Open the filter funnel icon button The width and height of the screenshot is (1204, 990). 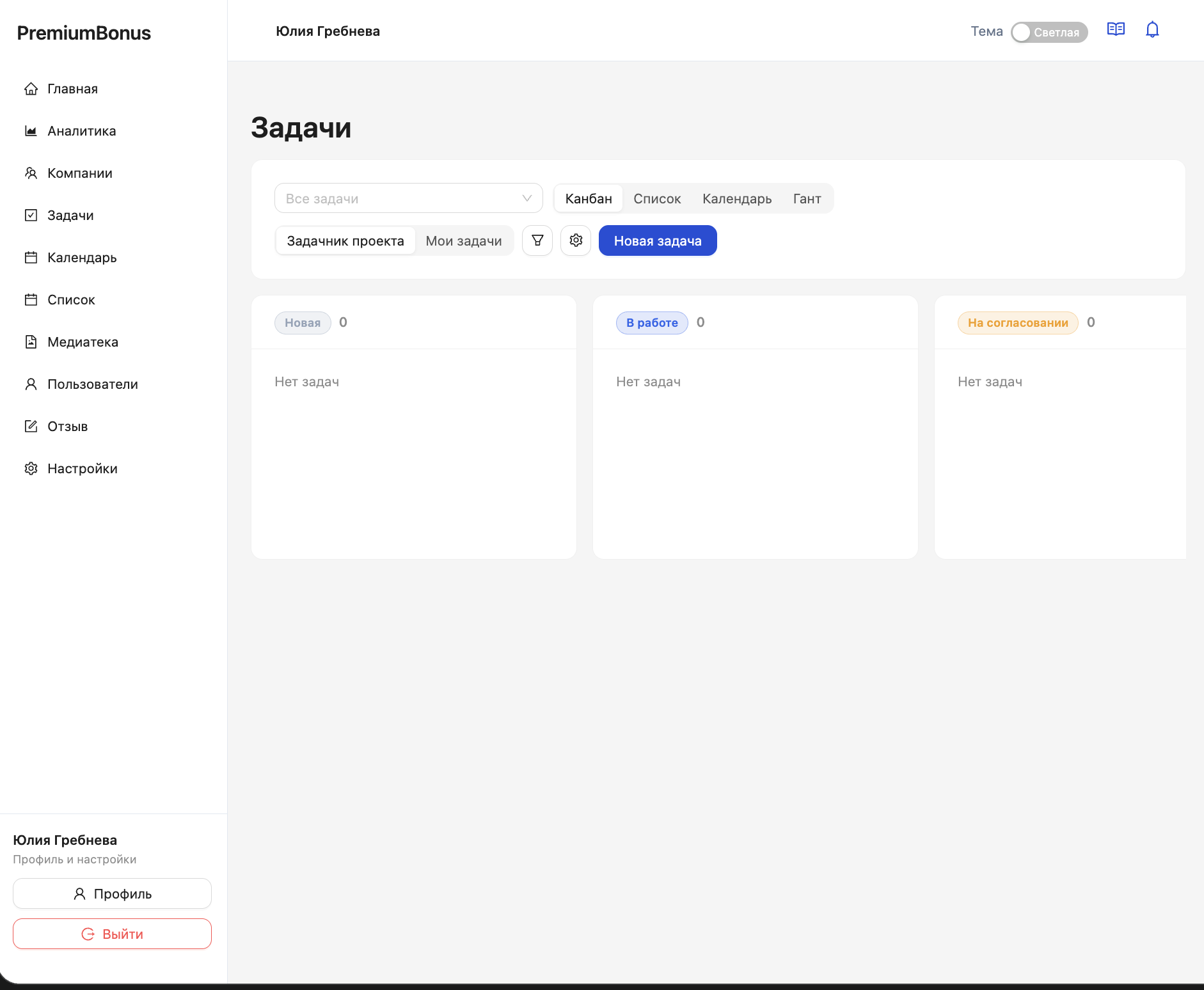coord(537,240)
